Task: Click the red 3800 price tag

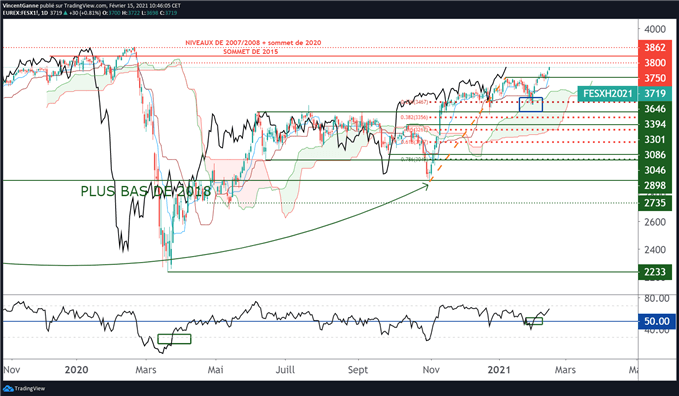Action: (655, 63)
